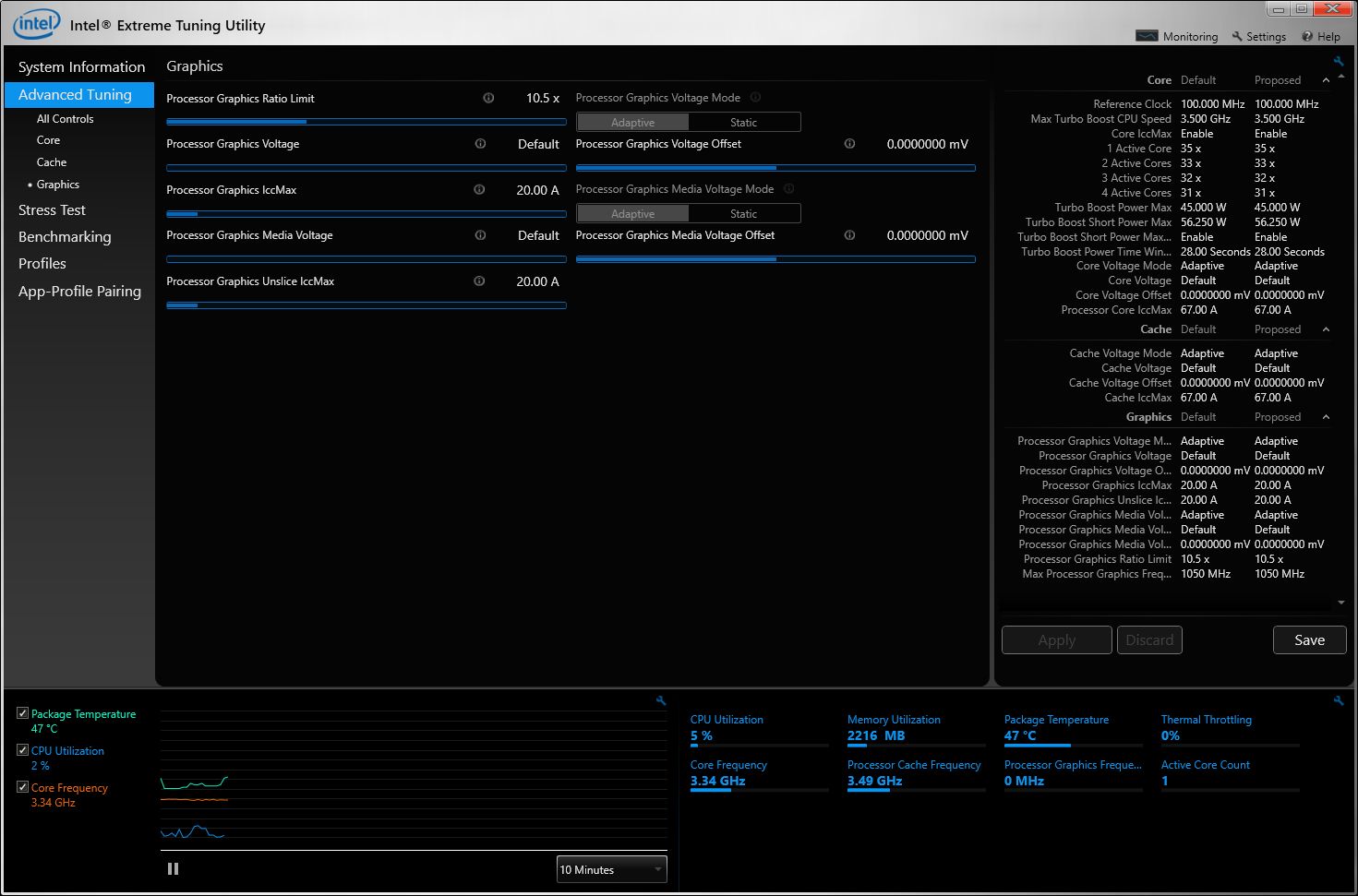1358x896 pixels.
Task: Click the Processor Cache Frequency 3.49 GHz tile
Action: (916, 774)
